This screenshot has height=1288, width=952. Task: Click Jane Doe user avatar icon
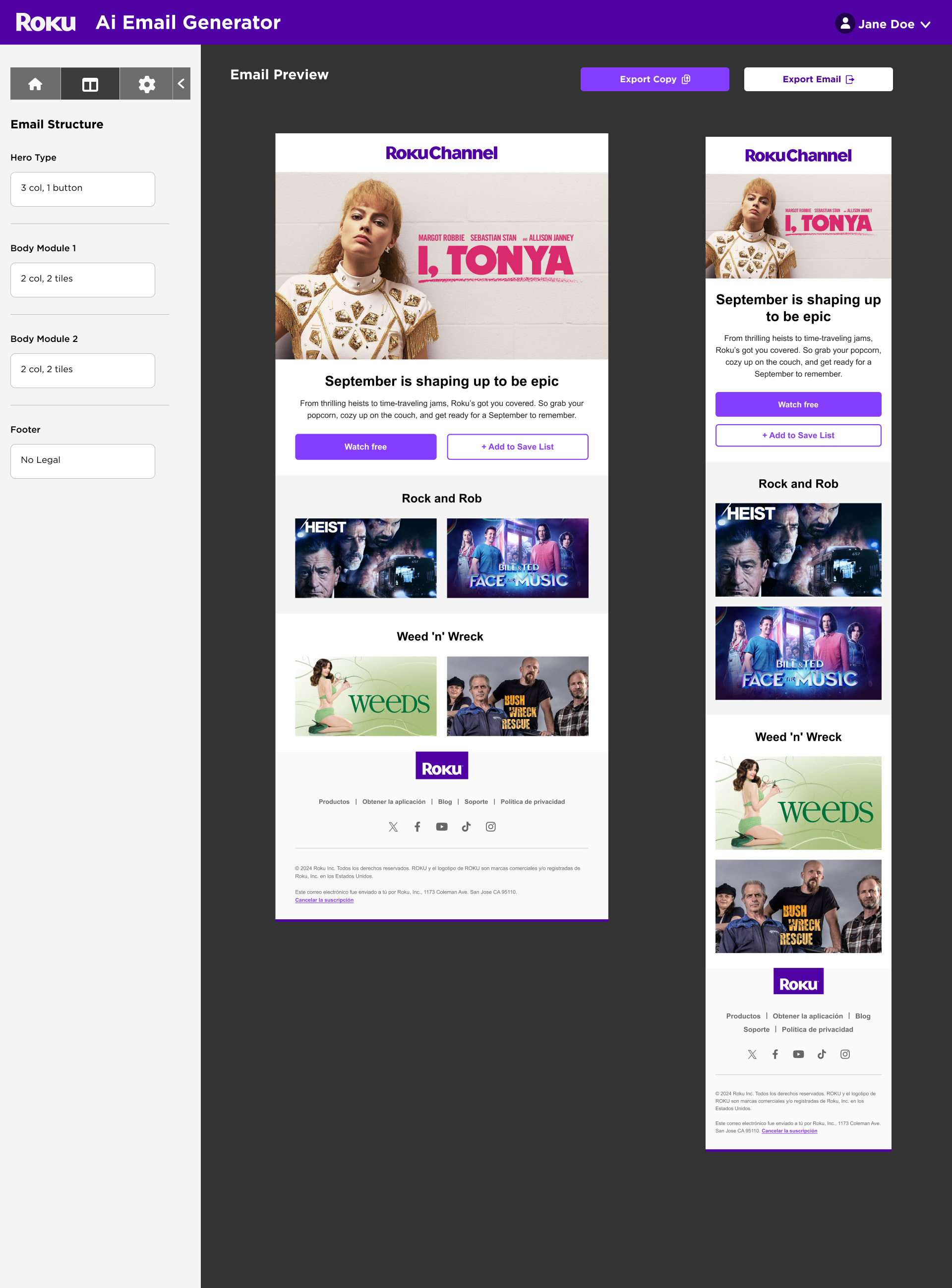(844, 24)
